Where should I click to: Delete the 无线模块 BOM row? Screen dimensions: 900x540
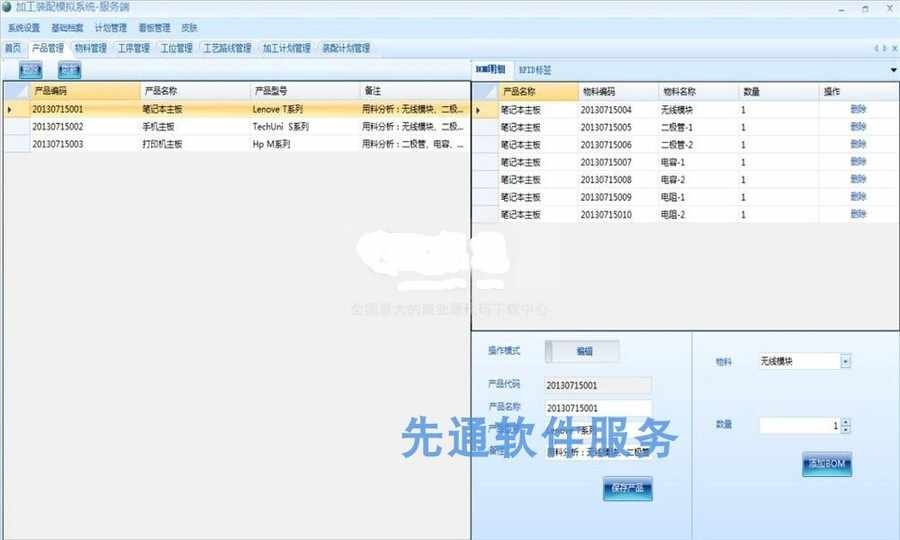pyautogui.click(x=858, y=109)
